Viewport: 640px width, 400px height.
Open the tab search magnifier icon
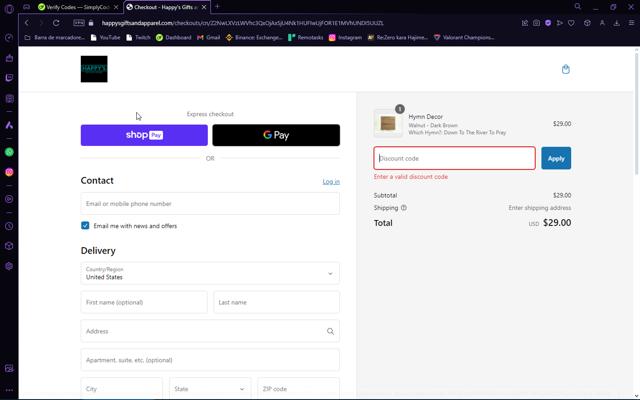tap(578, 7)
